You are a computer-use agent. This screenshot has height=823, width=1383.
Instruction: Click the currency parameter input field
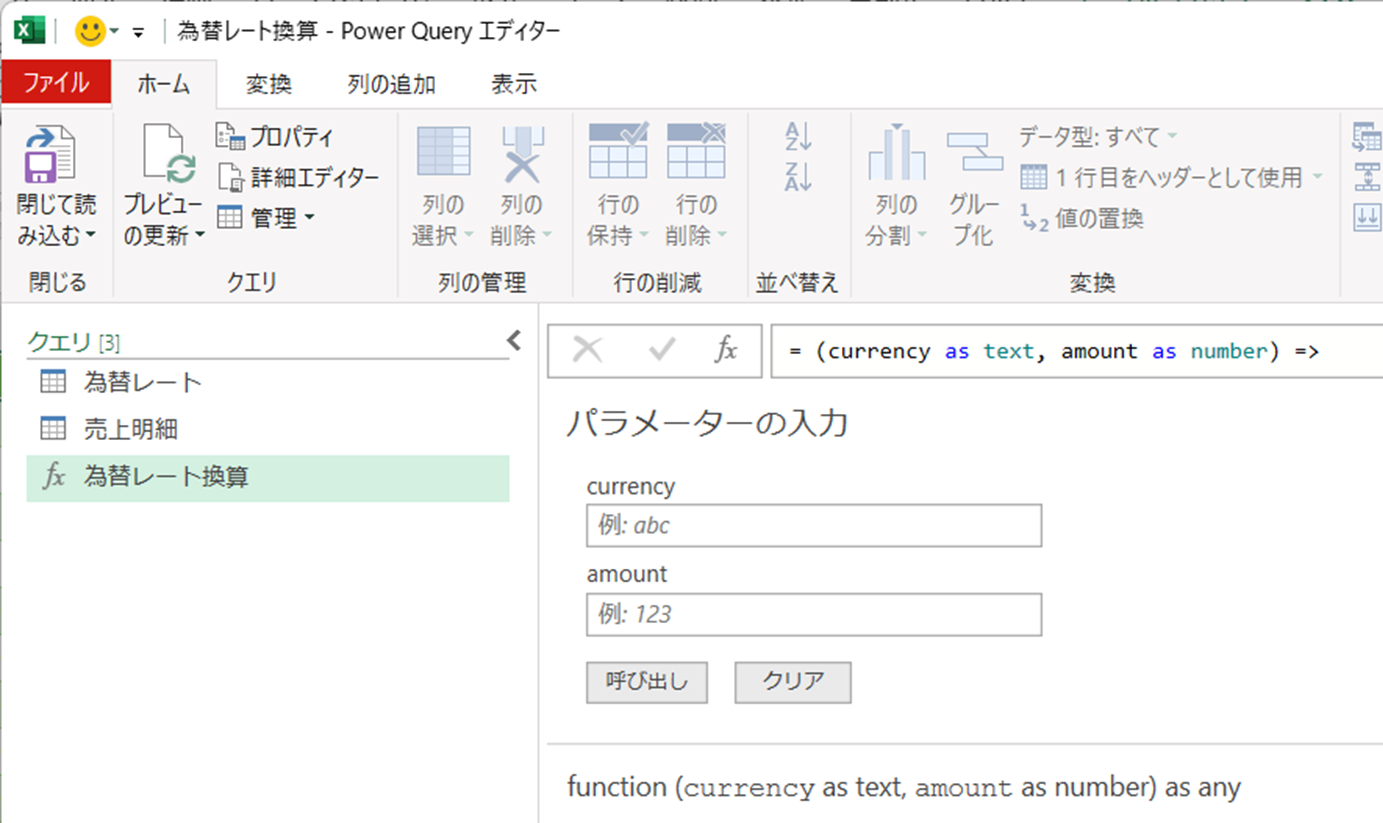(x=813, y=525)
